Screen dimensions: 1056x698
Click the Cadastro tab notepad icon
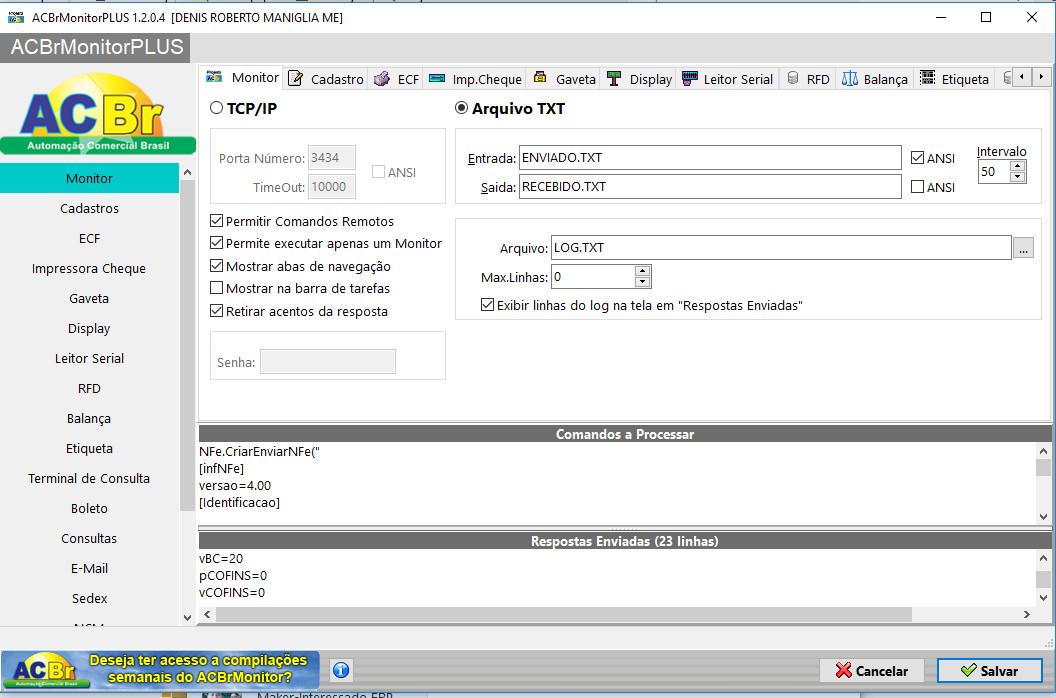point(295,79)
